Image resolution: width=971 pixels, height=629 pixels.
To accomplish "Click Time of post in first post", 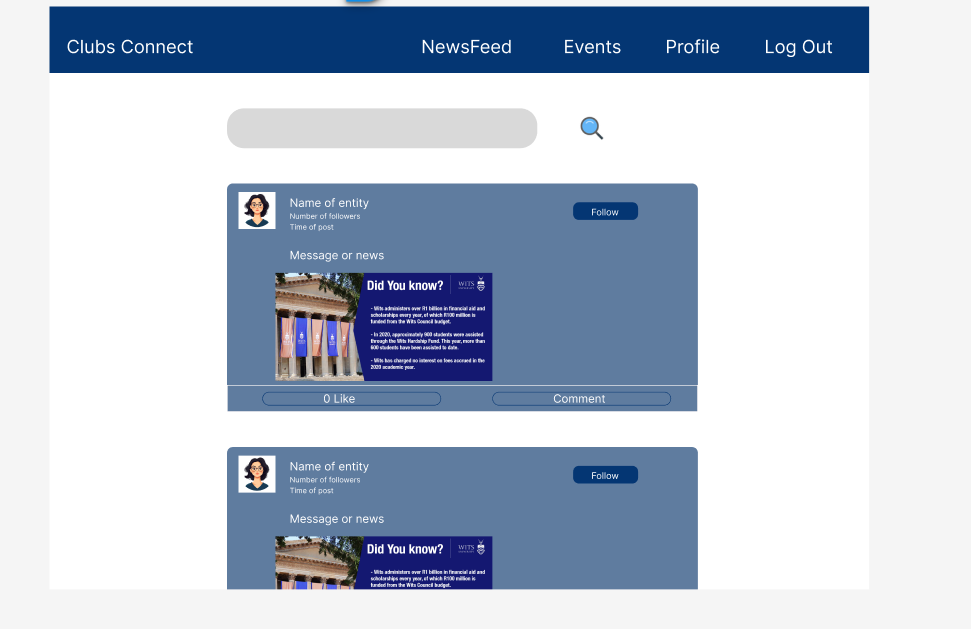I will [x=311, y=227].
